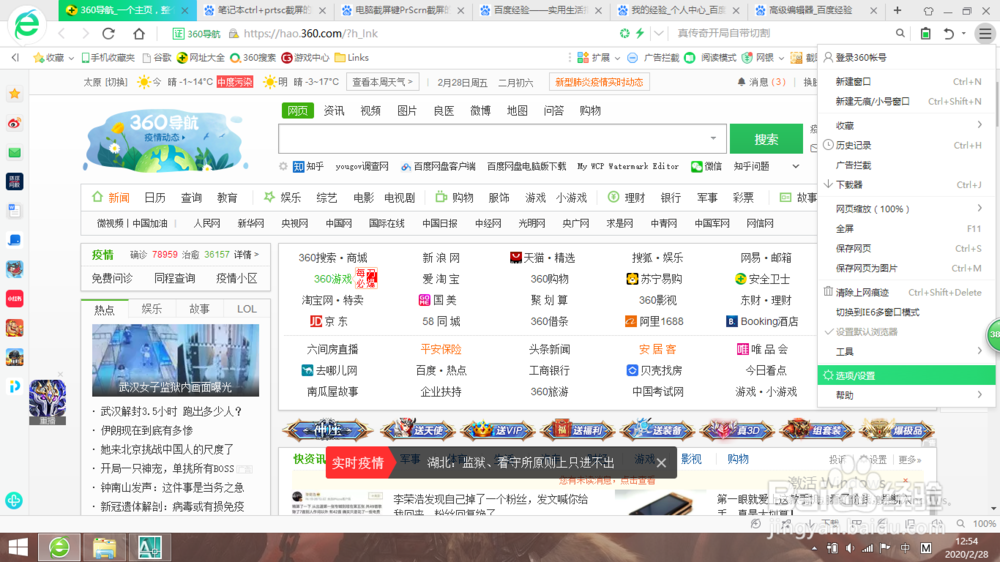Click the 360 browser logo
This screenshot has height=562, width=1000.
pos(27,24)
